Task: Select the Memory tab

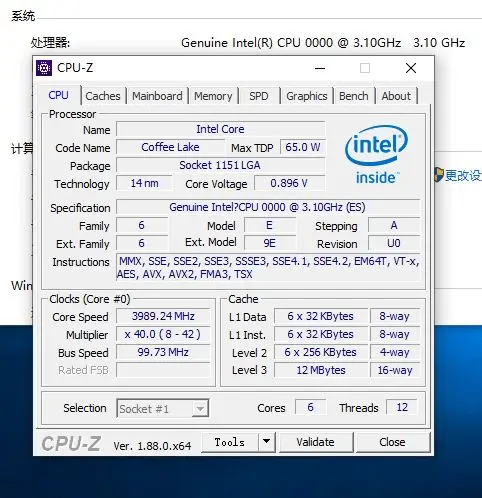Action: (213, 96)
